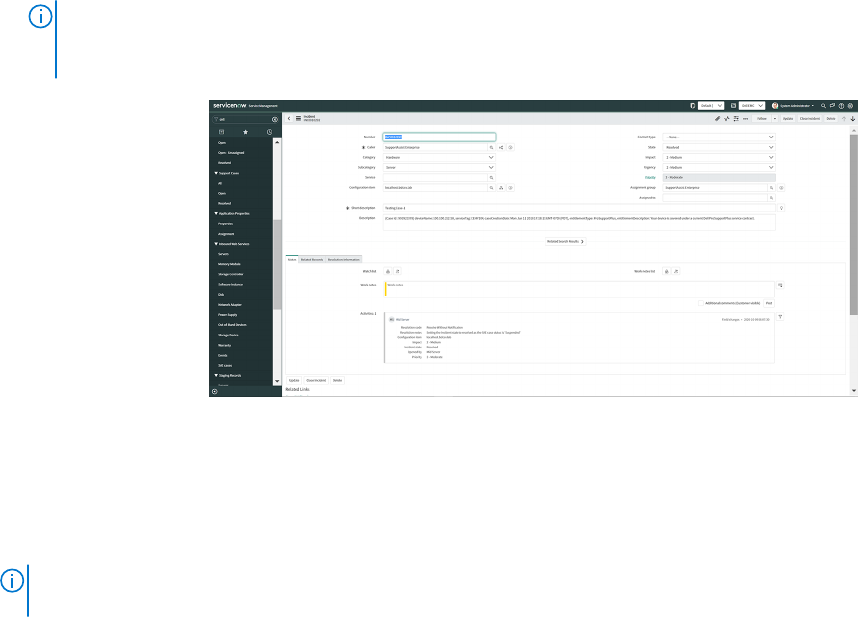This screenshot has width=858, height=617.
Task: Clear the navigator filter text
Action: pyautogui.click(x=275, y=119)
